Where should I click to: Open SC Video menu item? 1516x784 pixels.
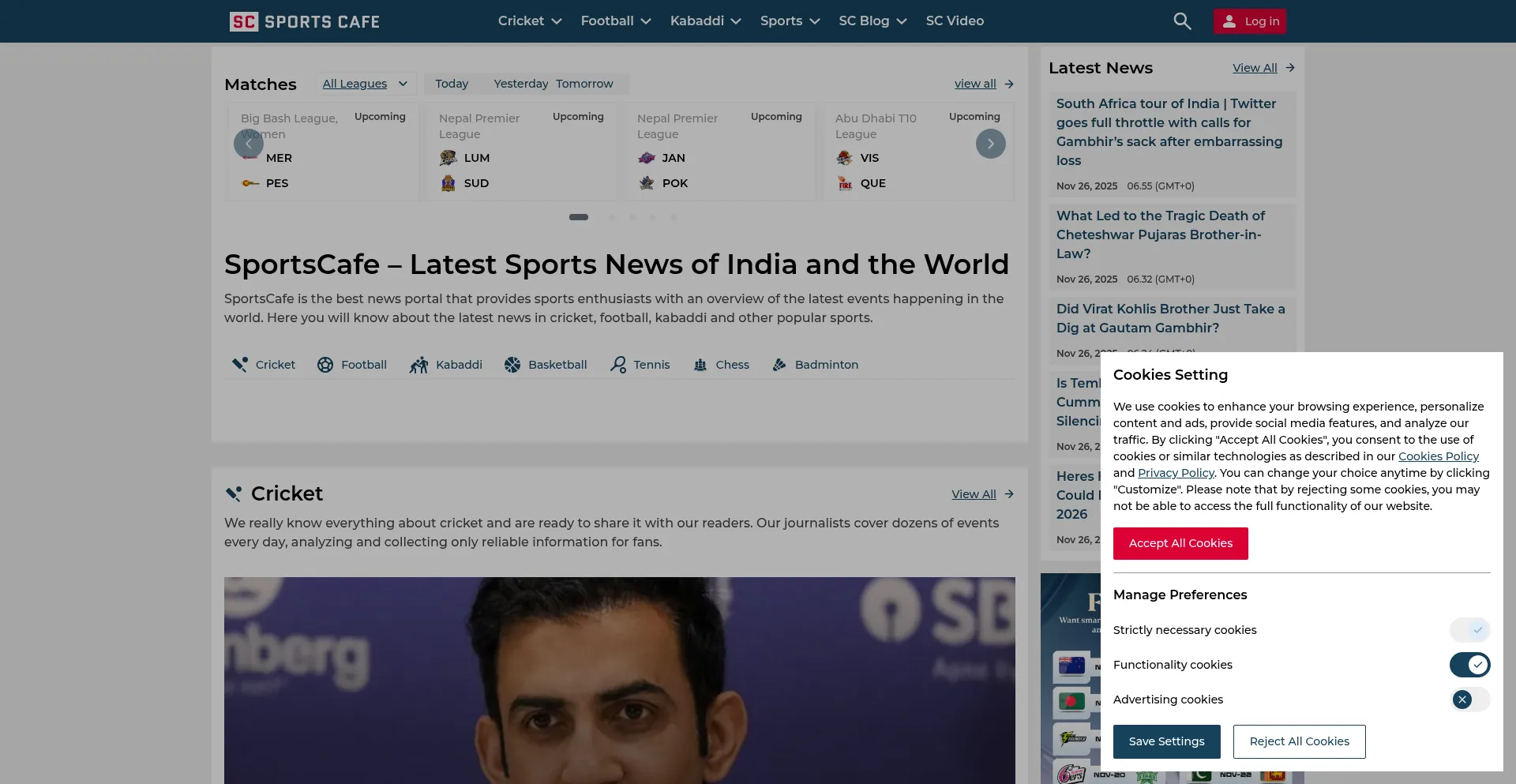tap(955, 21)
